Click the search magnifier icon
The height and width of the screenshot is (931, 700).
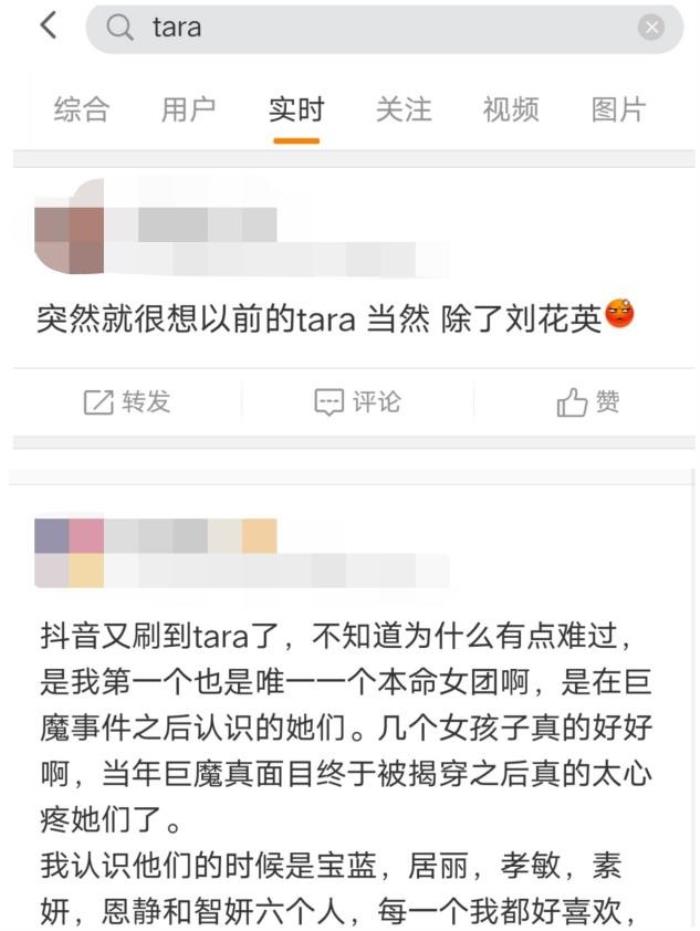pos(119,27)
